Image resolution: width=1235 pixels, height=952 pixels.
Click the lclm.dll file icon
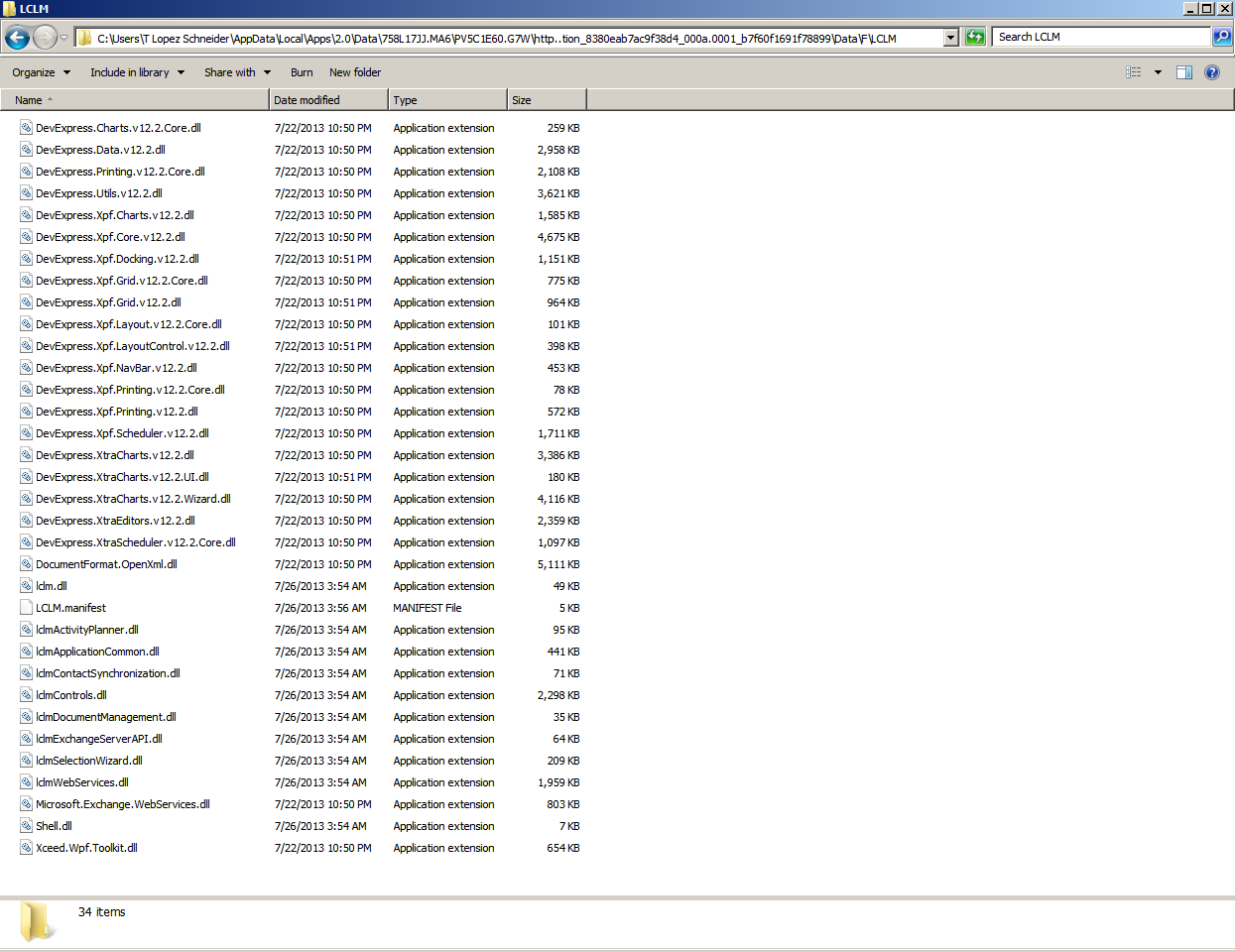point(27,586)
